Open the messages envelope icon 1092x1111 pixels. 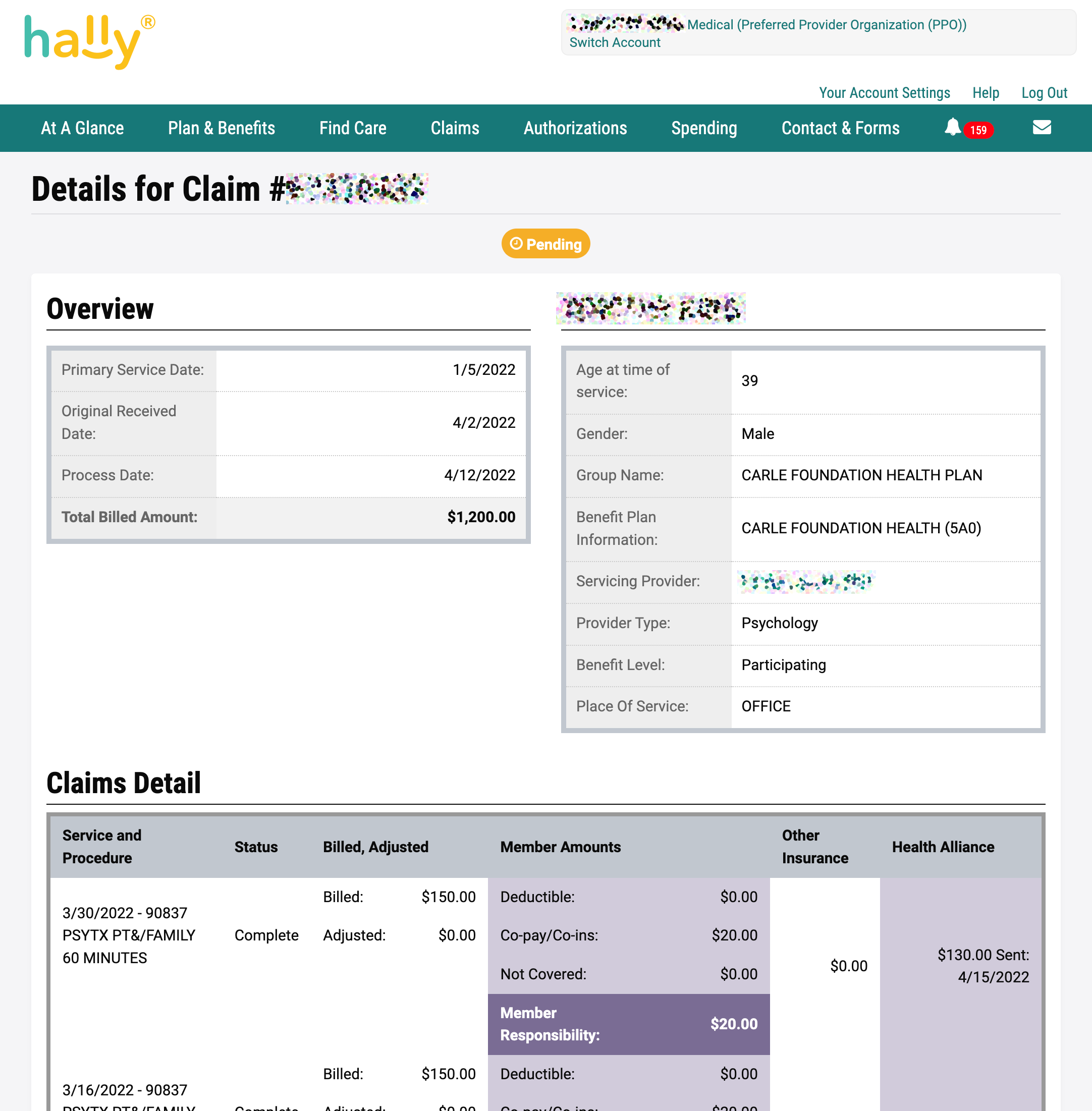[x=1042, y=127]
